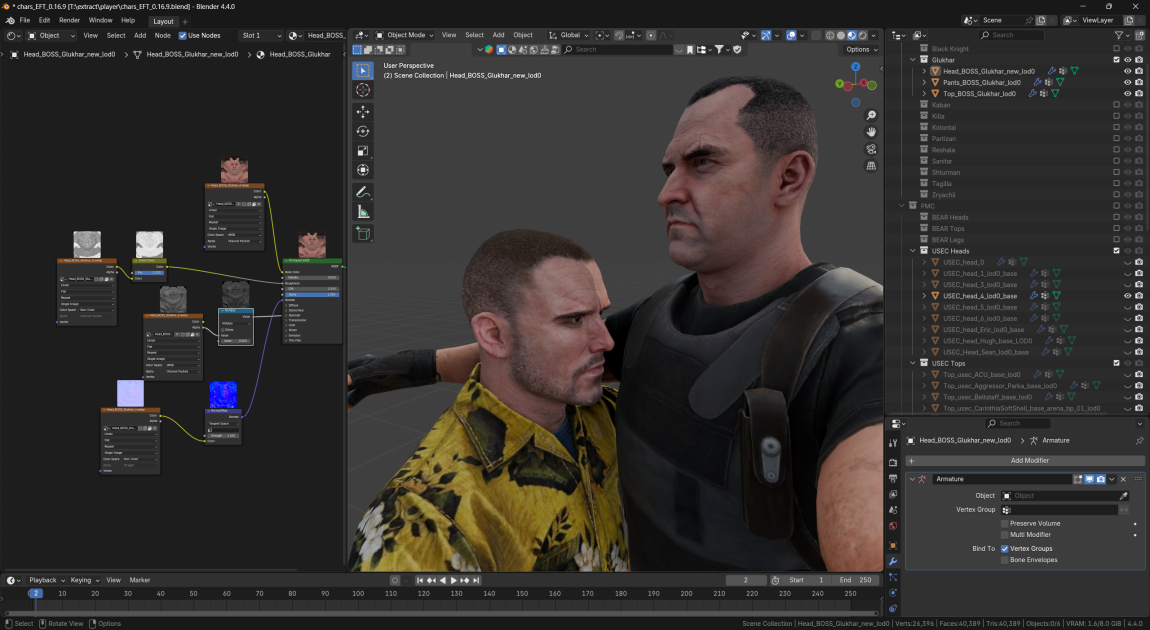Viewport: 1150px width, 630px height.
Task: Play the animation
Action: (x=453, y=580)
